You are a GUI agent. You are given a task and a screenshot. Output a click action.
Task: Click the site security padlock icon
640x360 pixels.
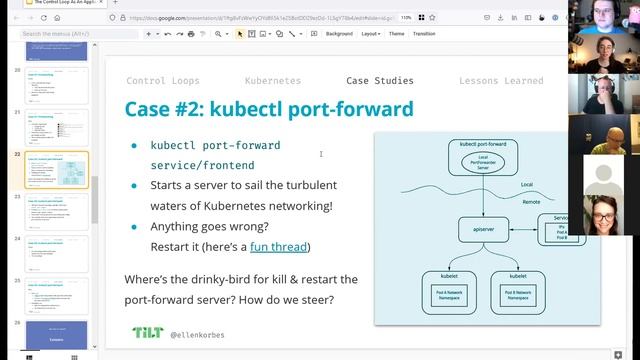[x=123, y=18]
